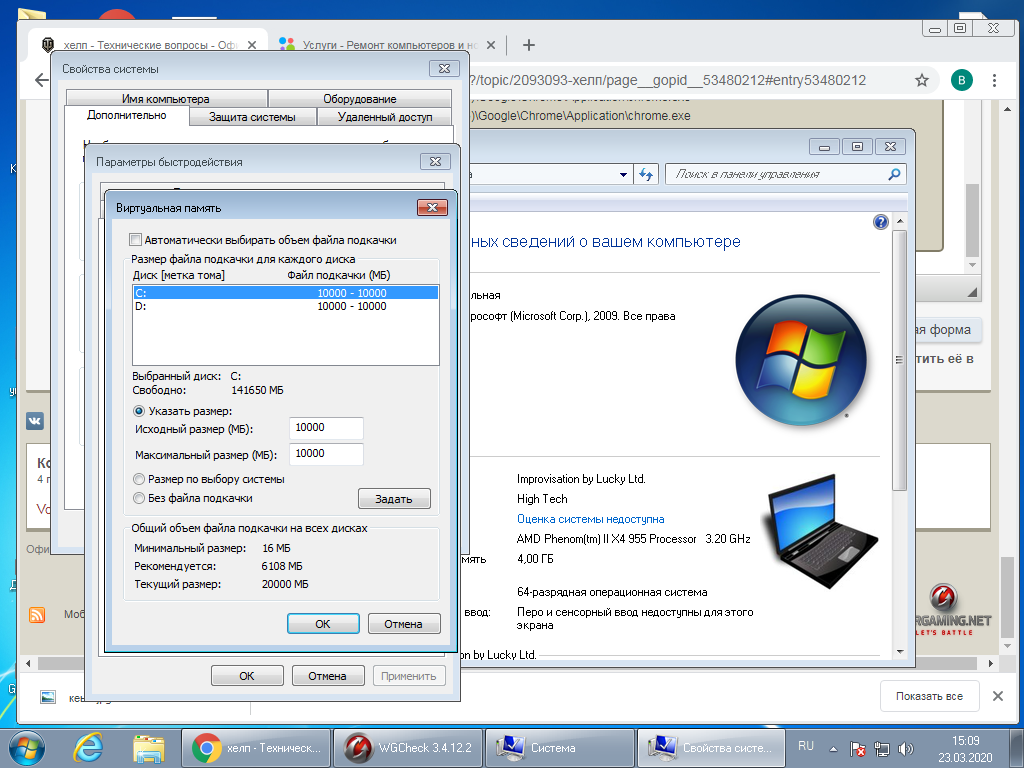The height and width of the screenshot is (768, 1024).
Task: Expand the control panel address bar dropdown
Action: [x=621, y=174]
